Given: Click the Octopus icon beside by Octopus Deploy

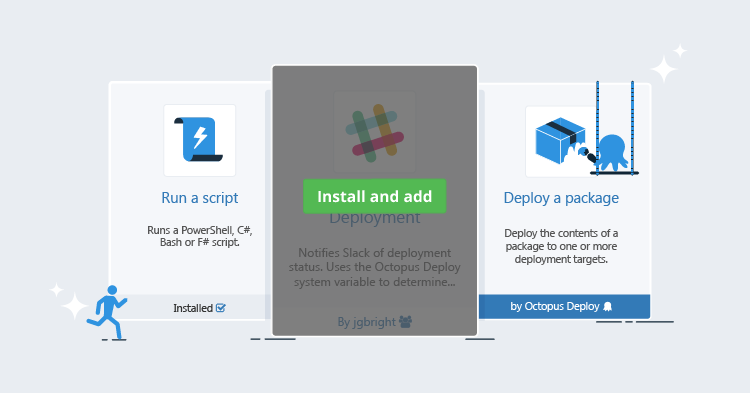Looking at the screenshot, I should [x=607, y=306].
